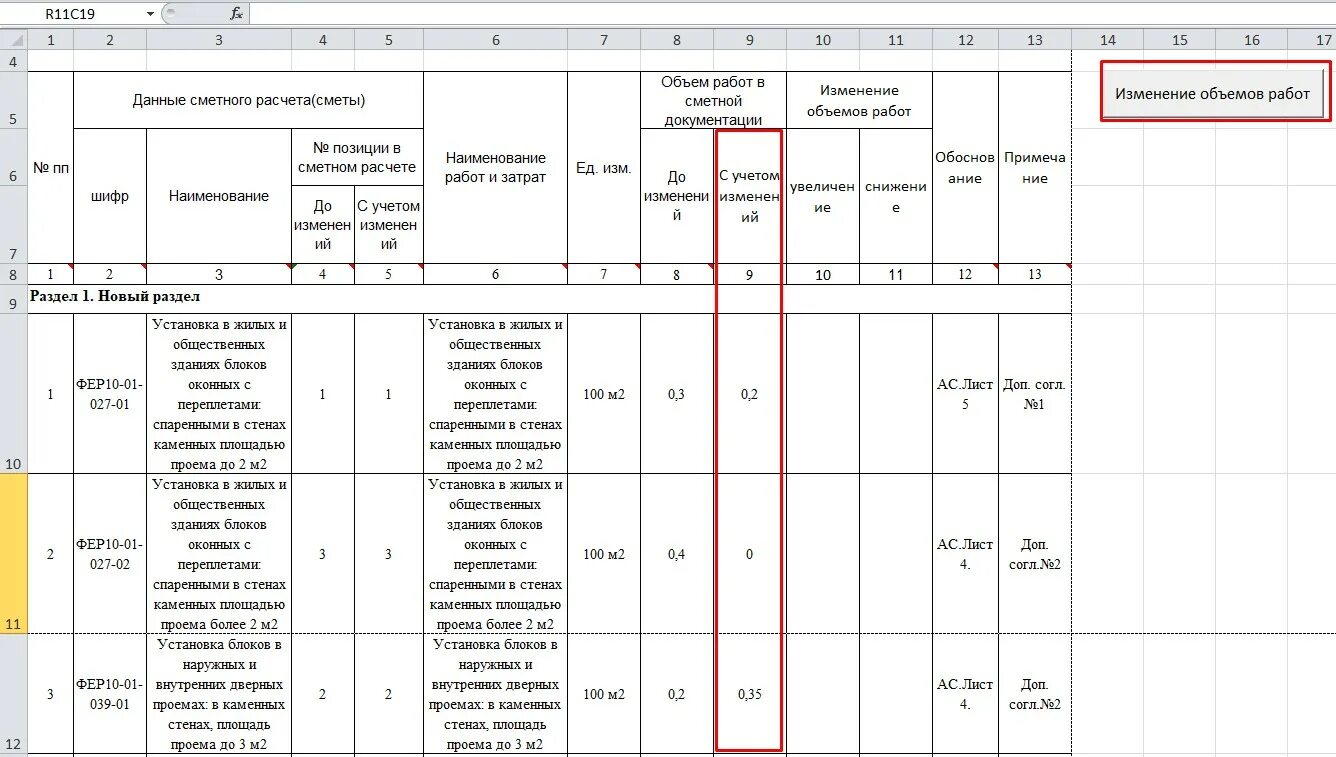Select column header 12

(965, 40)
